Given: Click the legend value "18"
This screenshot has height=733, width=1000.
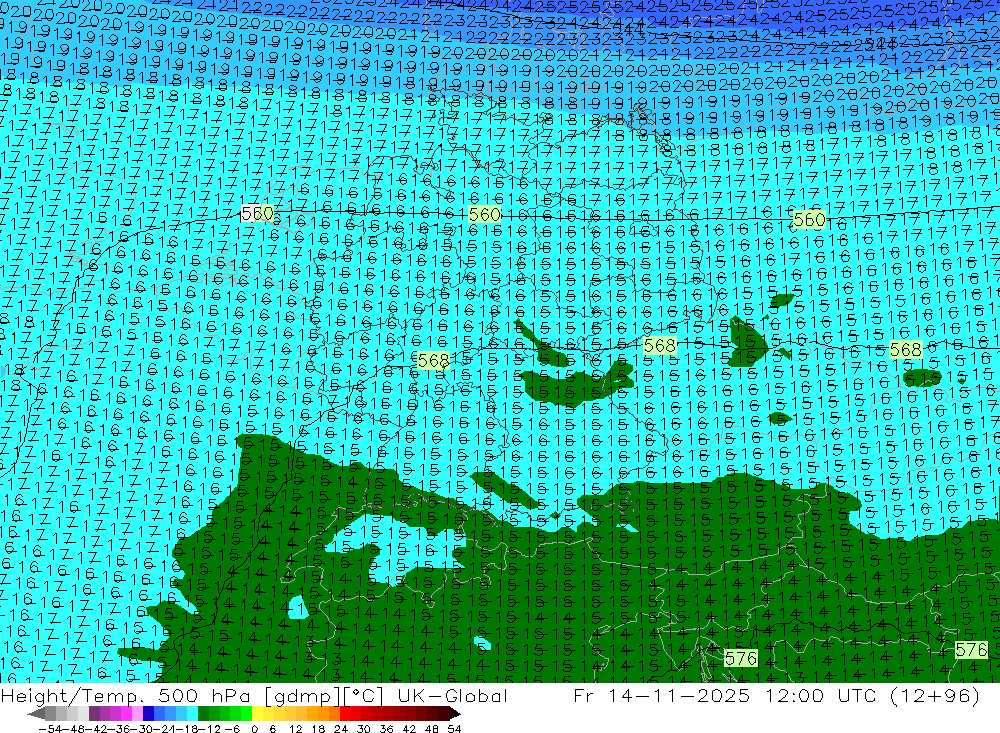Looking at the screenshot, I should coord(318,729).
